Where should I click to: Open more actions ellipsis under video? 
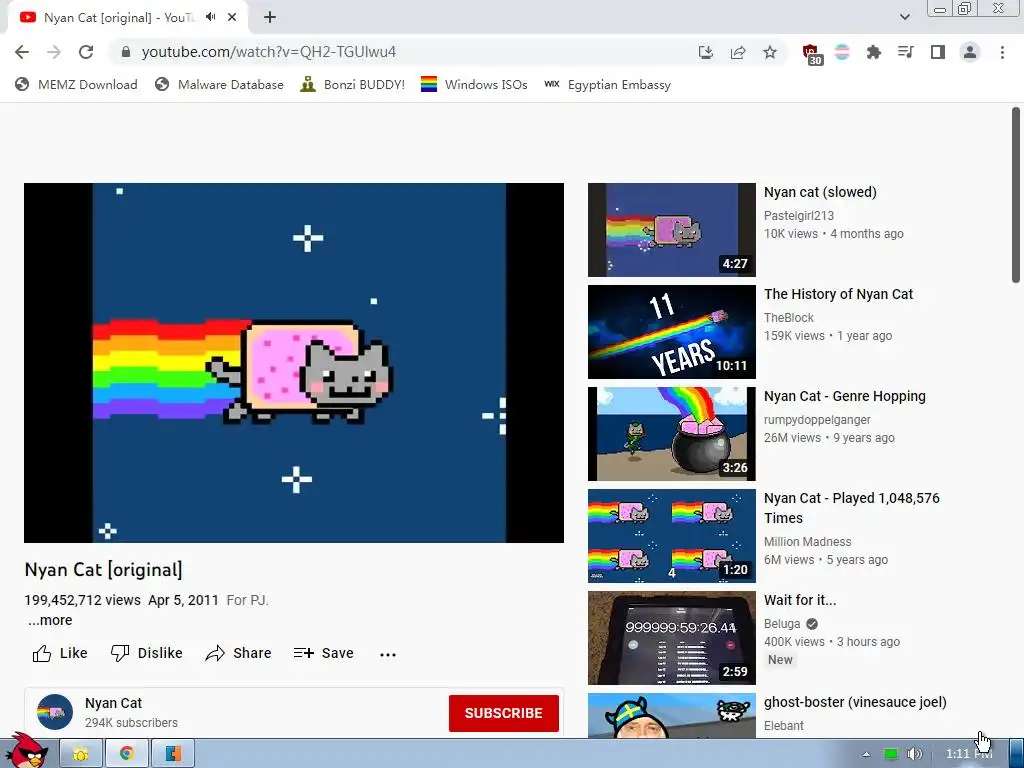point(388,654)
